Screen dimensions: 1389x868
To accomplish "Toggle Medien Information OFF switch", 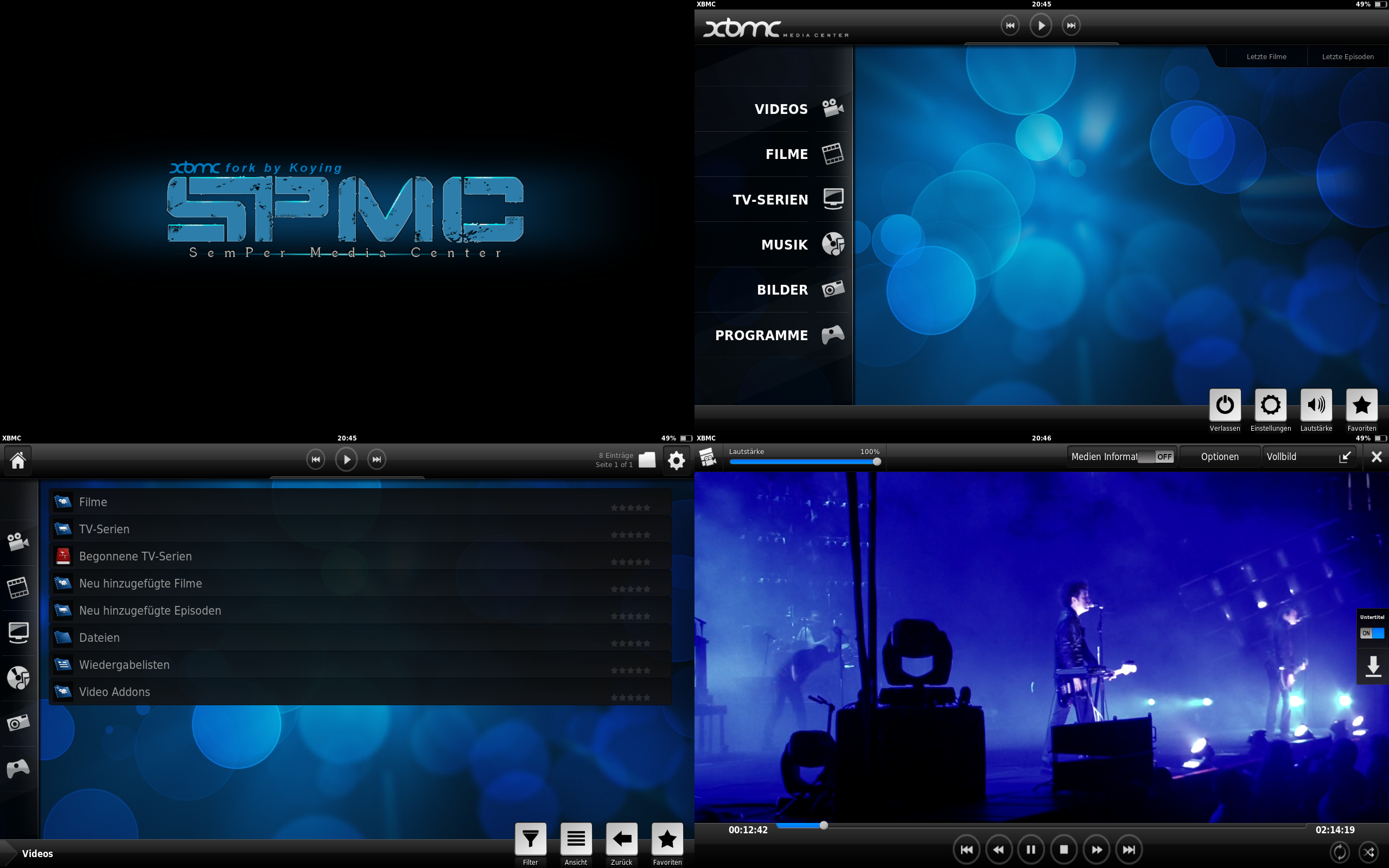I will click(x=1156, y=457).
